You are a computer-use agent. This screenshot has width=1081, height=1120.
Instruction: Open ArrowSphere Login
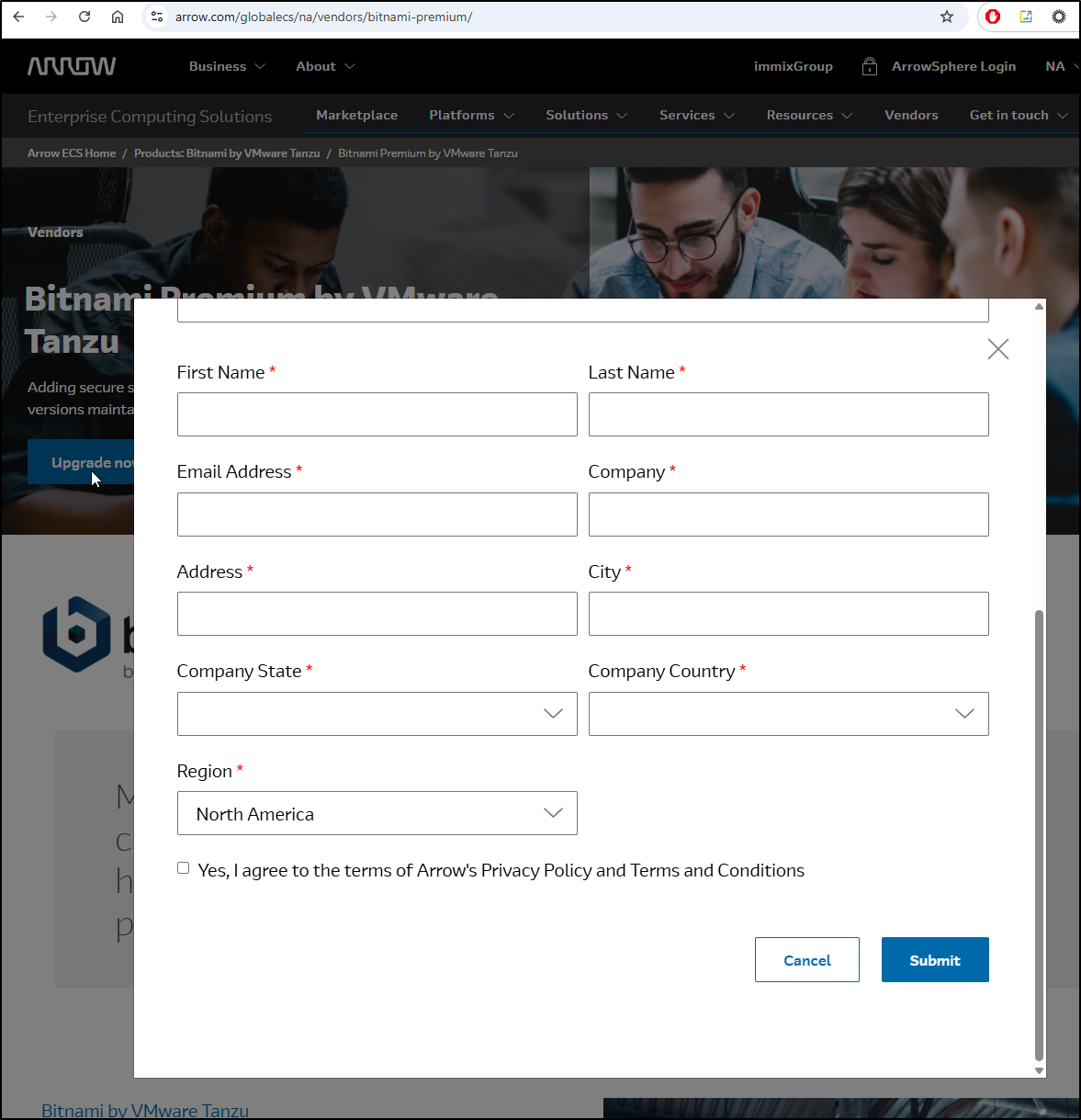coord(953,66)
